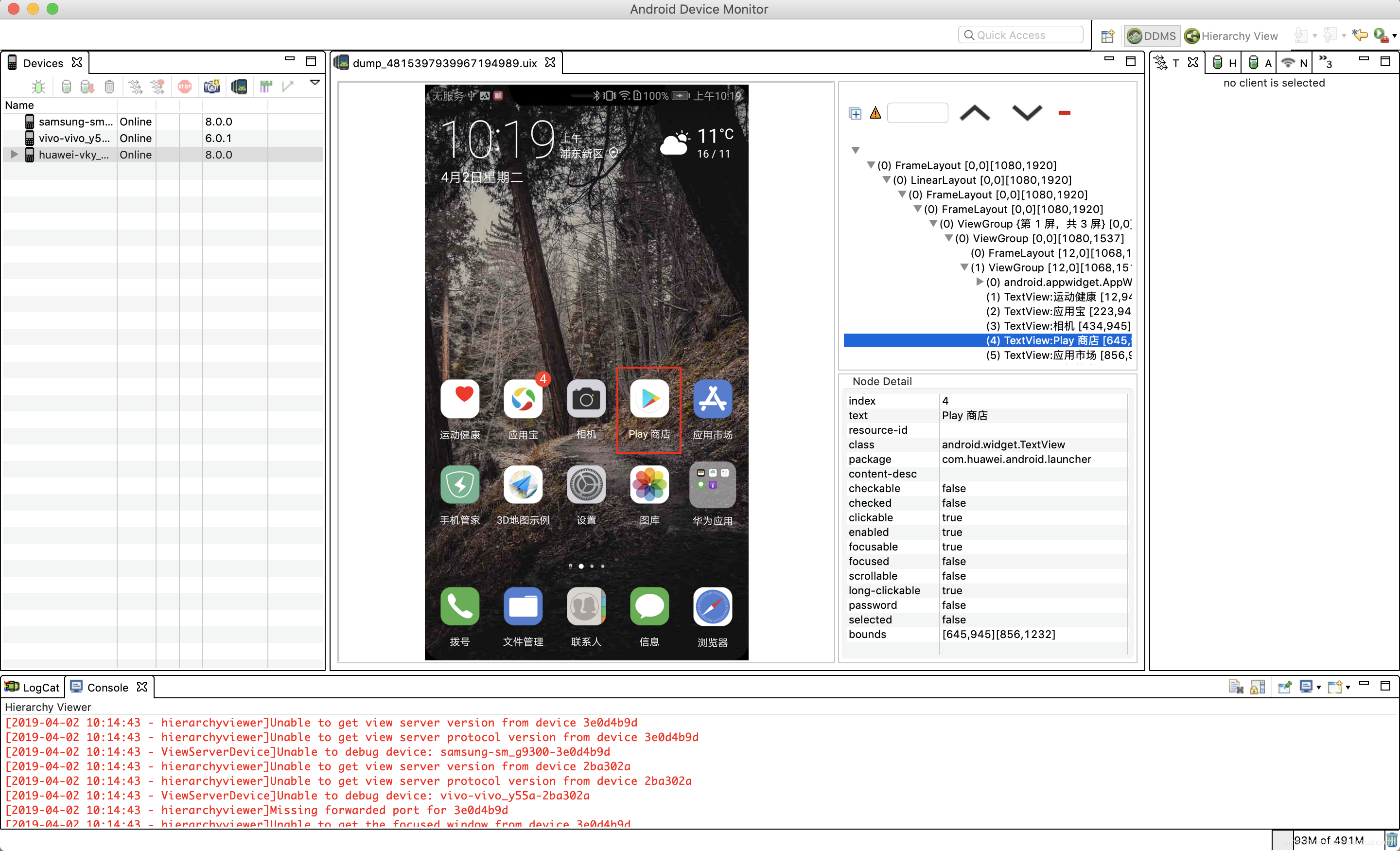
Task: Click the Screen Capture camera icon
Action: (212, 87)
